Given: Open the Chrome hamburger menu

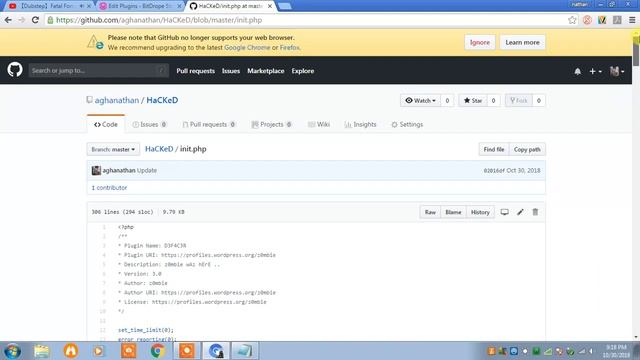Looking at the screenshot, I should pos(632,20).
